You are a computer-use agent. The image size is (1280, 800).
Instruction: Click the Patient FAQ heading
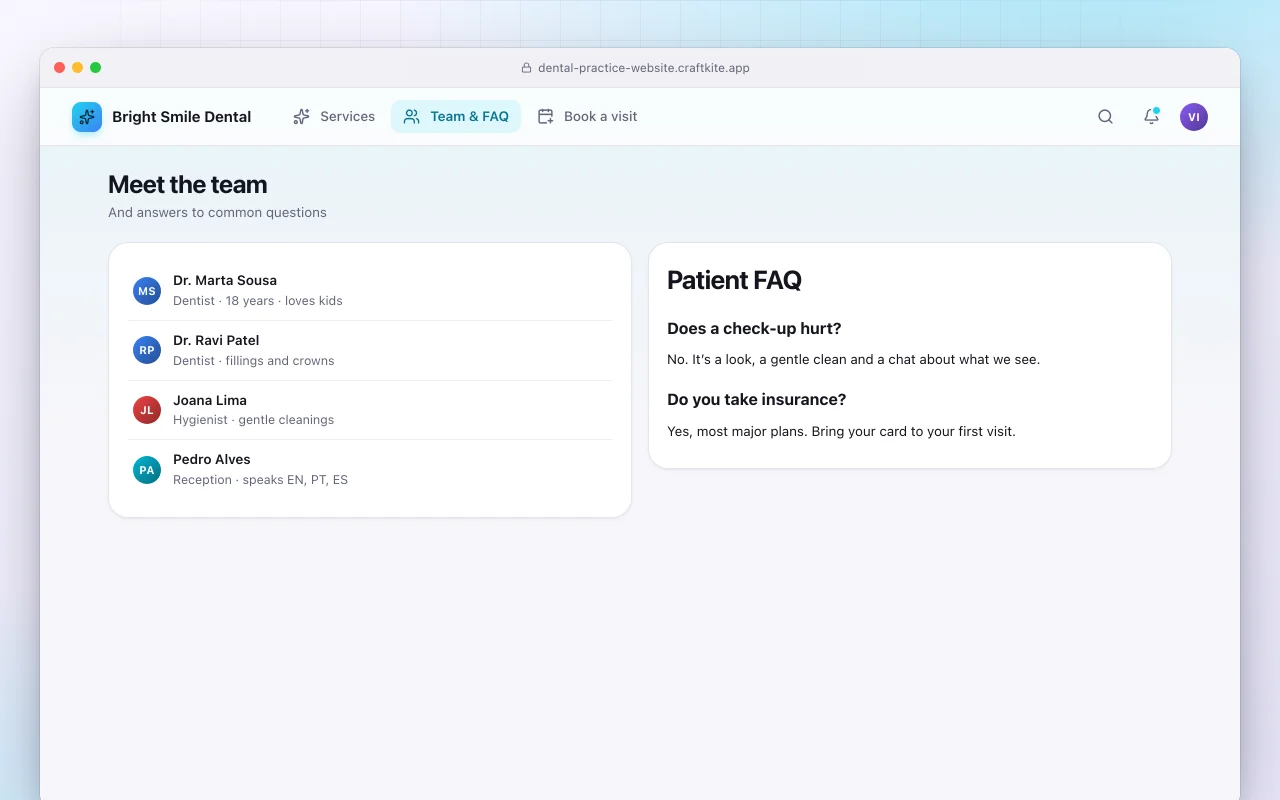click(734, 280)
